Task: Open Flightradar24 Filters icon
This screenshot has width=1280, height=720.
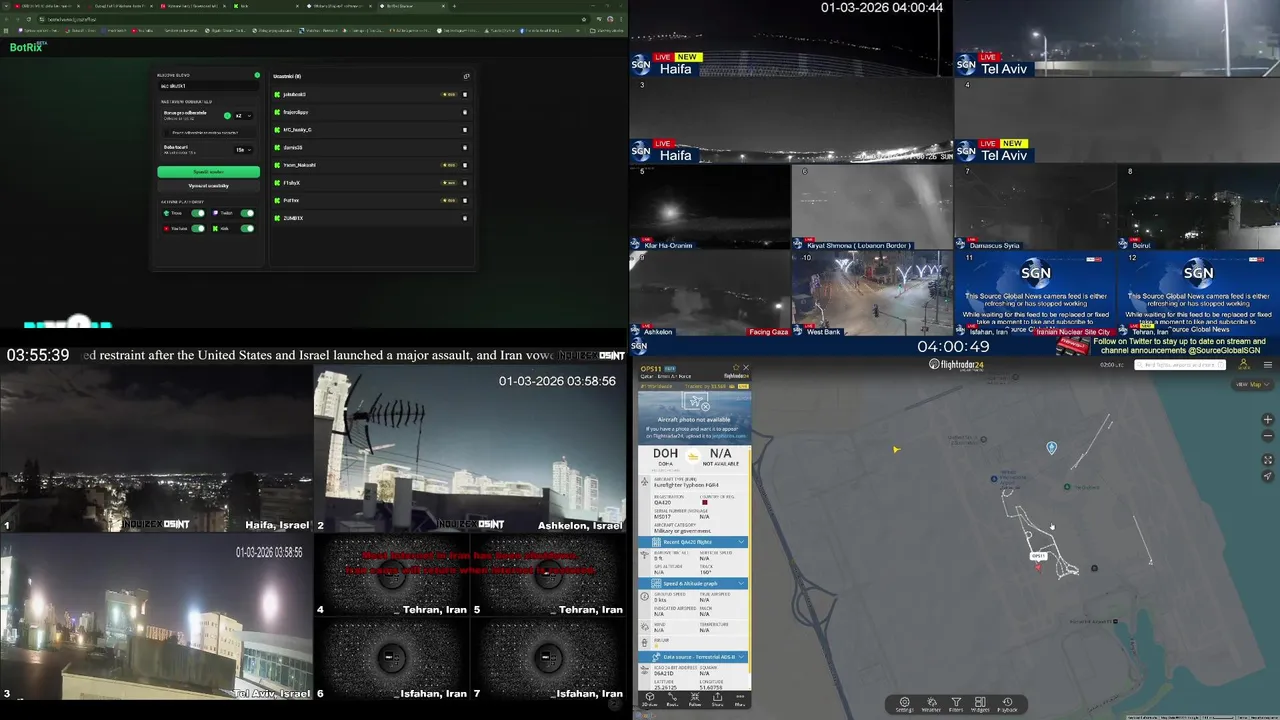Action: point(956,705)
